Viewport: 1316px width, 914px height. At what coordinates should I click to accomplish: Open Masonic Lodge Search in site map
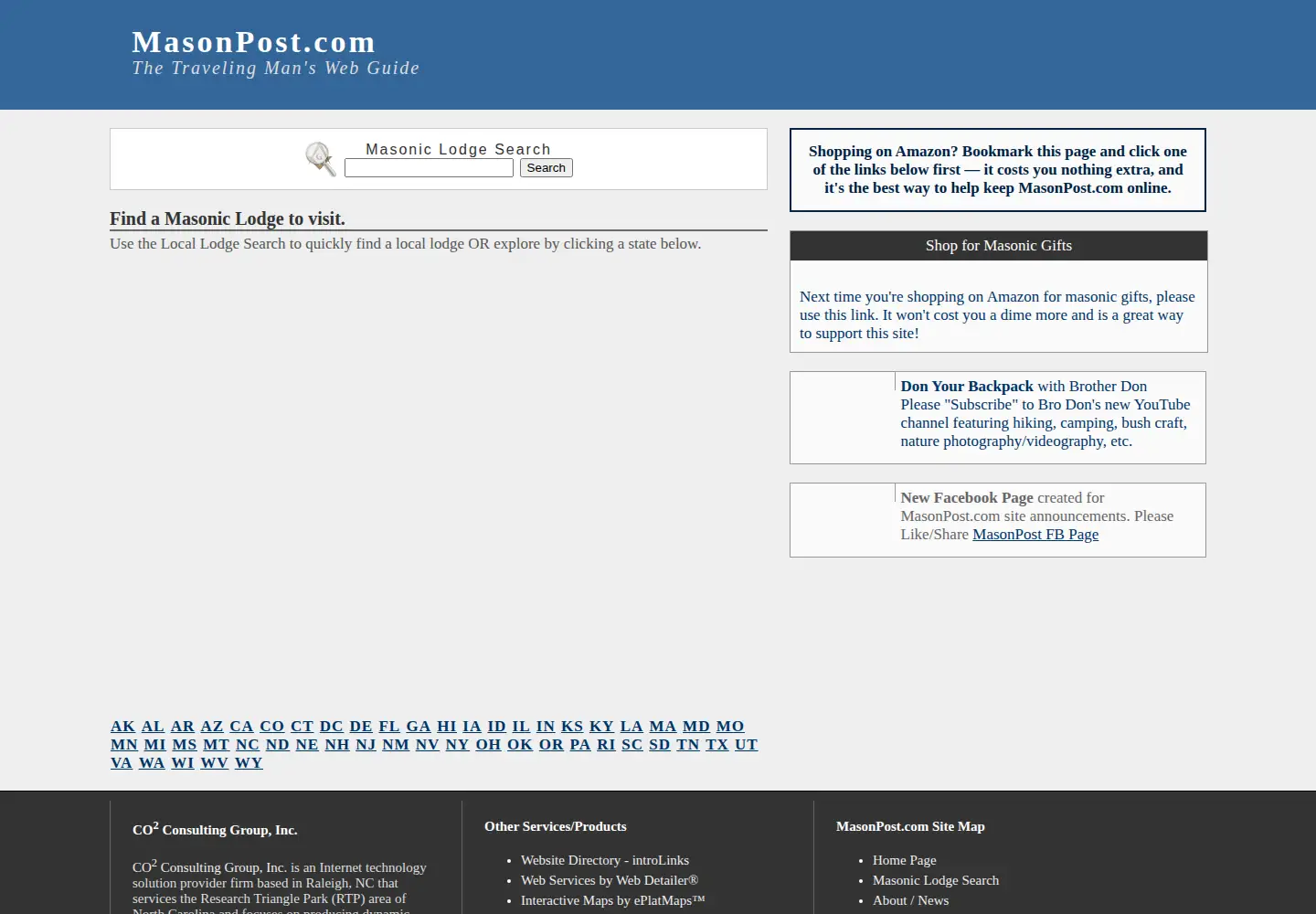pos(936,880)
